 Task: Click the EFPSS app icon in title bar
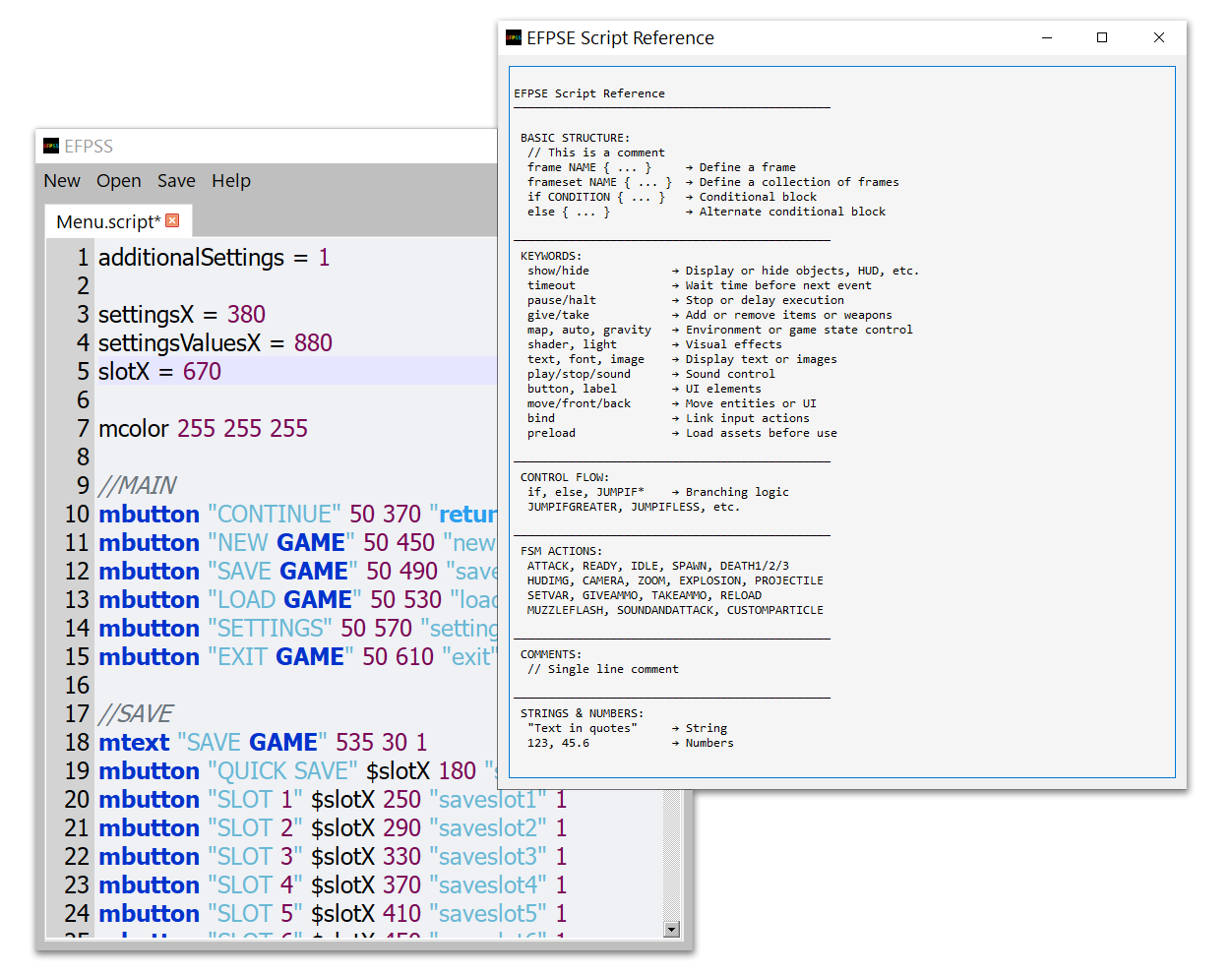coord(51,147)
